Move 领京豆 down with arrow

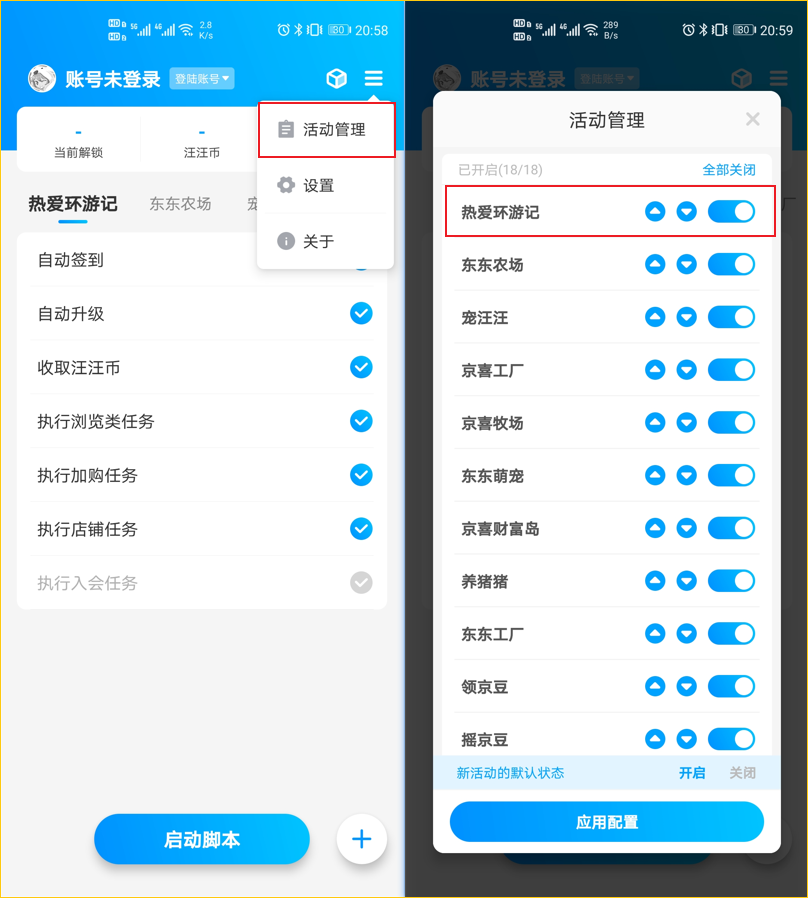pos(687,686)
